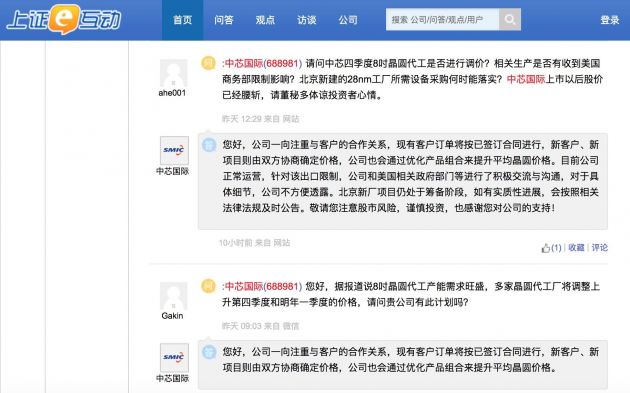The image size is (630, 393).
Task: Focus the 搜索 公司/问答/观点/用户 search box
Action: pos(442,19)
